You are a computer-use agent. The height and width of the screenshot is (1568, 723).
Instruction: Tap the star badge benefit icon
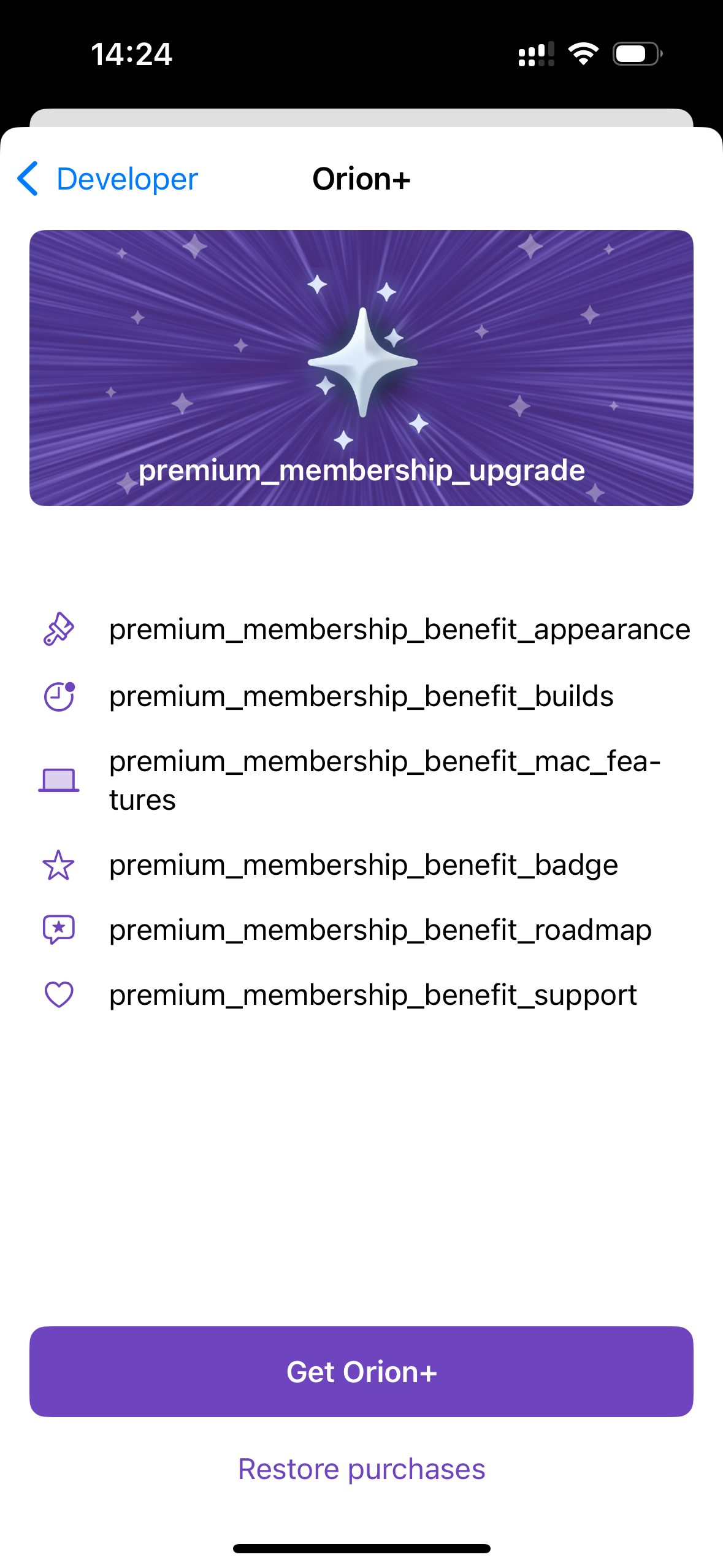[x=59, y=865]
